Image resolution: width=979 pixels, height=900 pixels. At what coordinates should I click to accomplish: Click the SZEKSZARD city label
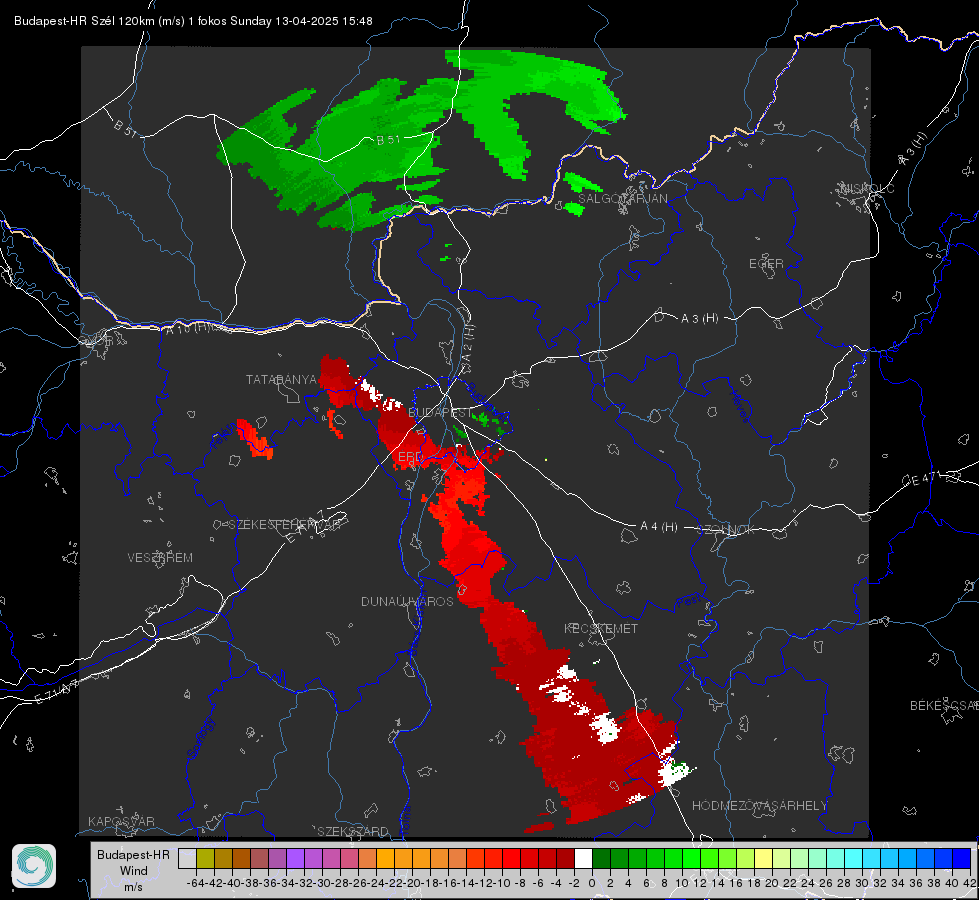tap(353, 831)
